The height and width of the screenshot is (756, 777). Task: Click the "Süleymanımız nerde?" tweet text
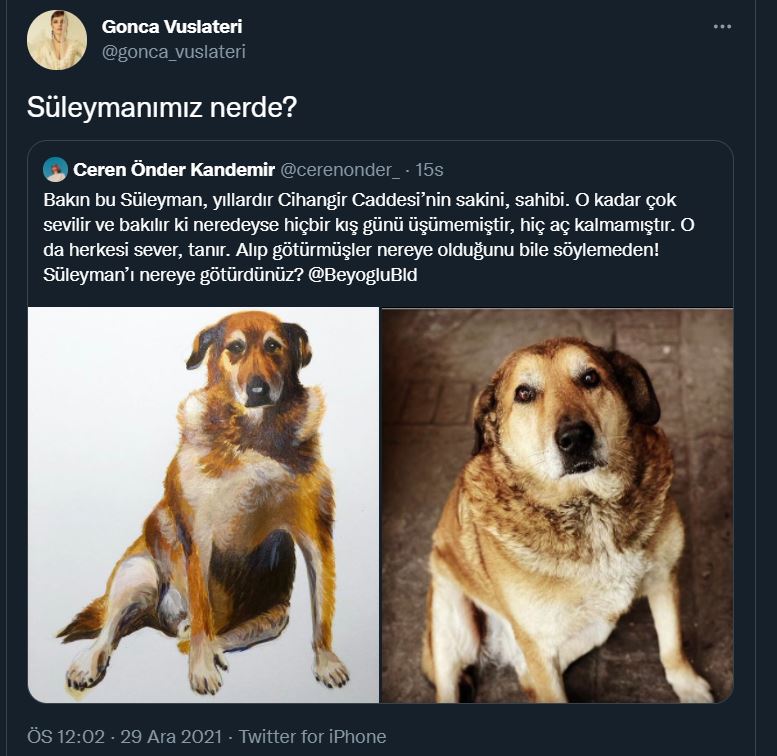click(x=162, y=107)
